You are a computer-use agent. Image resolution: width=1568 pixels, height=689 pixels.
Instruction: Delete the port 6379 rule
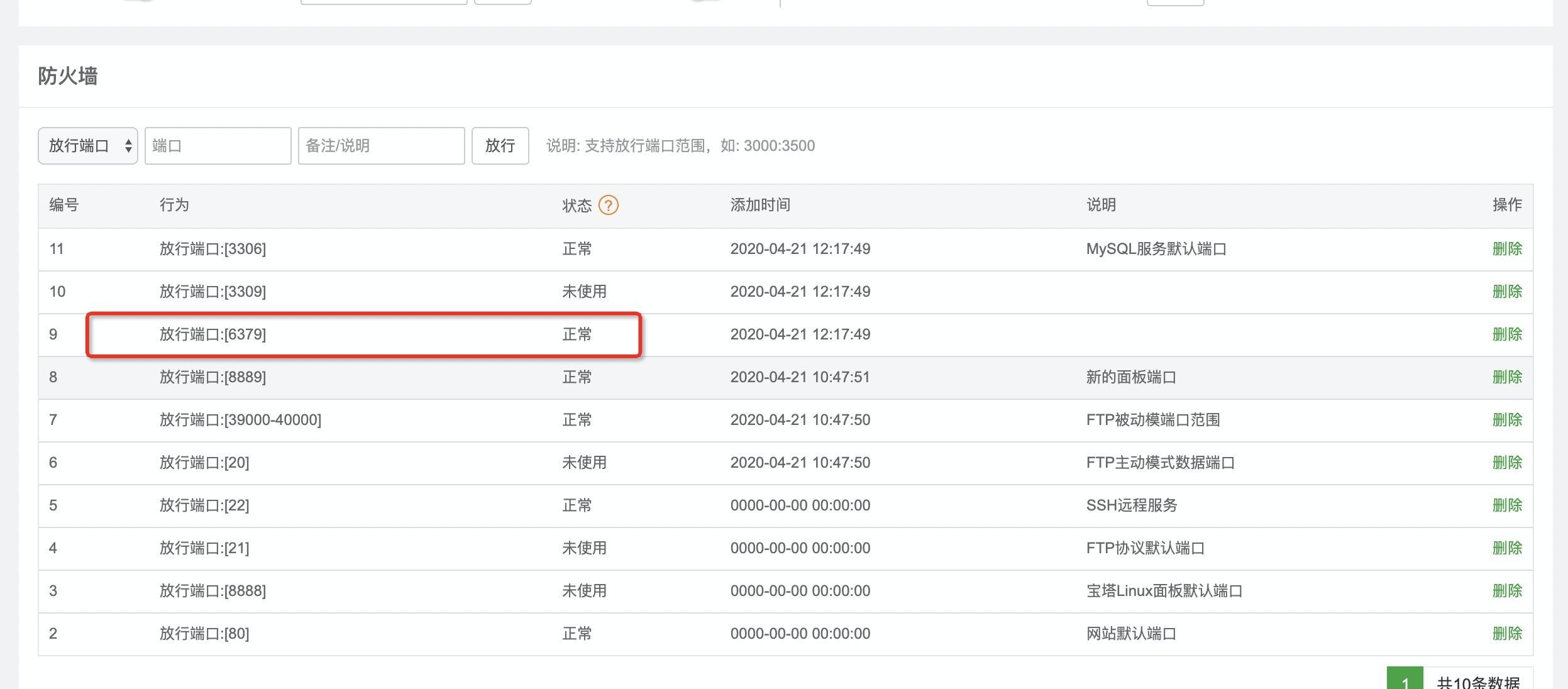(1507, 334)
